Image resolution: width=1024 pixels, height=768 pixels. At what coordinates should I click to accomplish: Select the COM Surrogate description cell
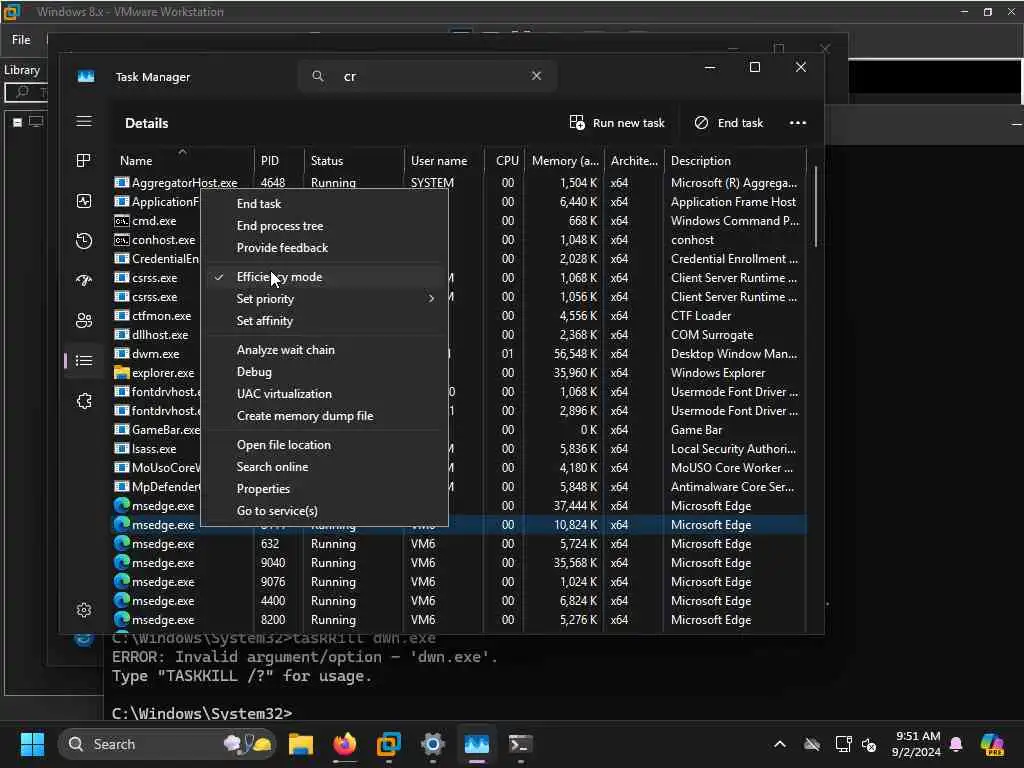coord(712,335)
